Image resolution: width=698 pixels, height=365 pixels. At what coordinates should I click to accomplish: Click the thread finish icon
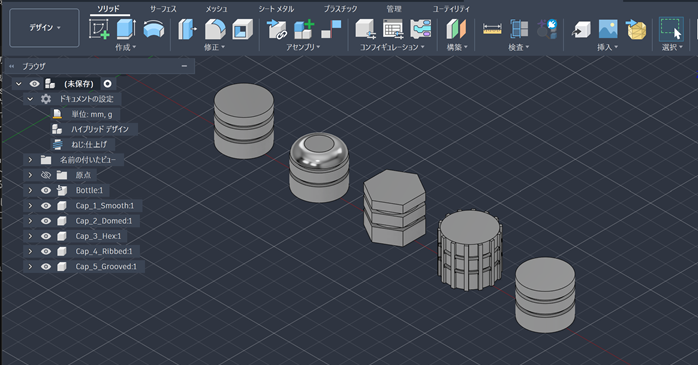click(57, 144)
